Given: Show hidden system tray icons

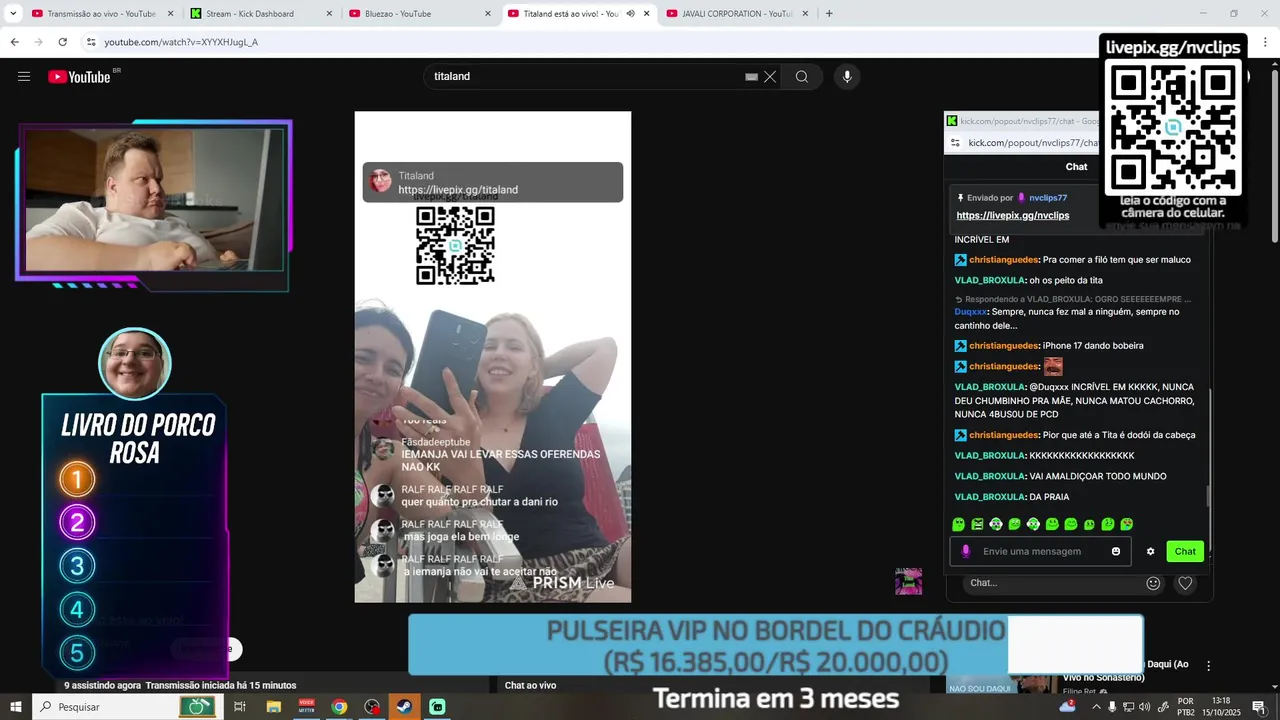Looking at the screenshot, I should coord(1096,707).
